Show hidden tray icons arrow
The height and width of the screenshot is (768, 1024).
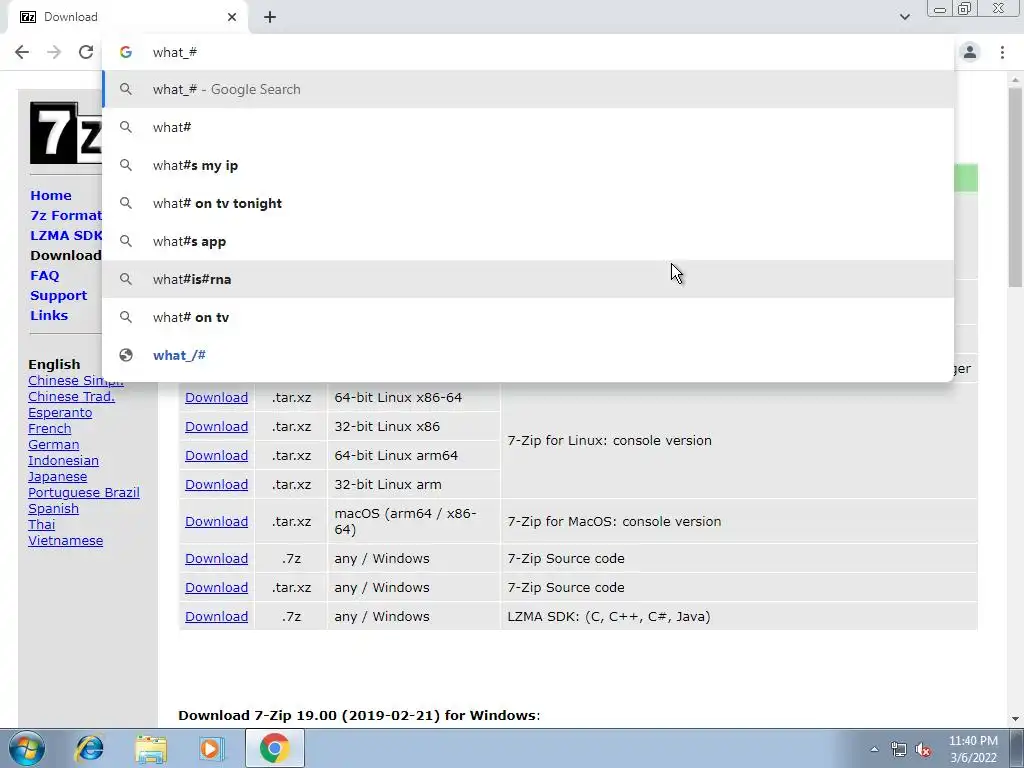point(874,749)
